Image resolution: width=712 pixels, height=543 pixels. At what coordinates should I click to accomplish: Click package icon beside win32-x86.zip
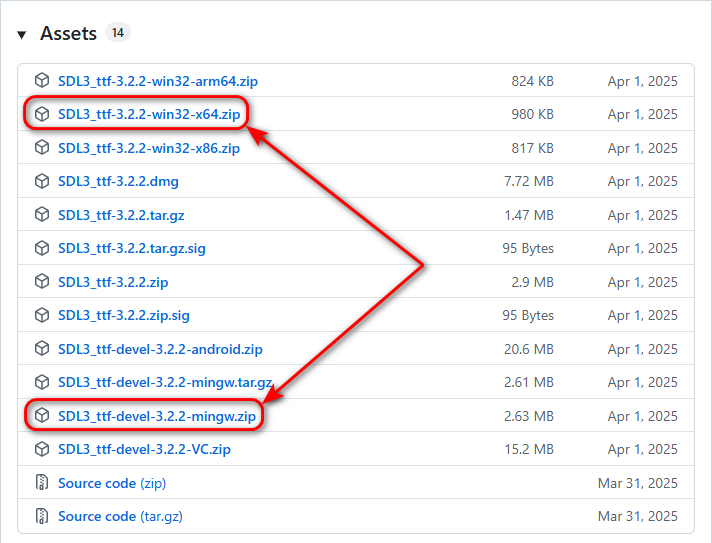point(42,148)
